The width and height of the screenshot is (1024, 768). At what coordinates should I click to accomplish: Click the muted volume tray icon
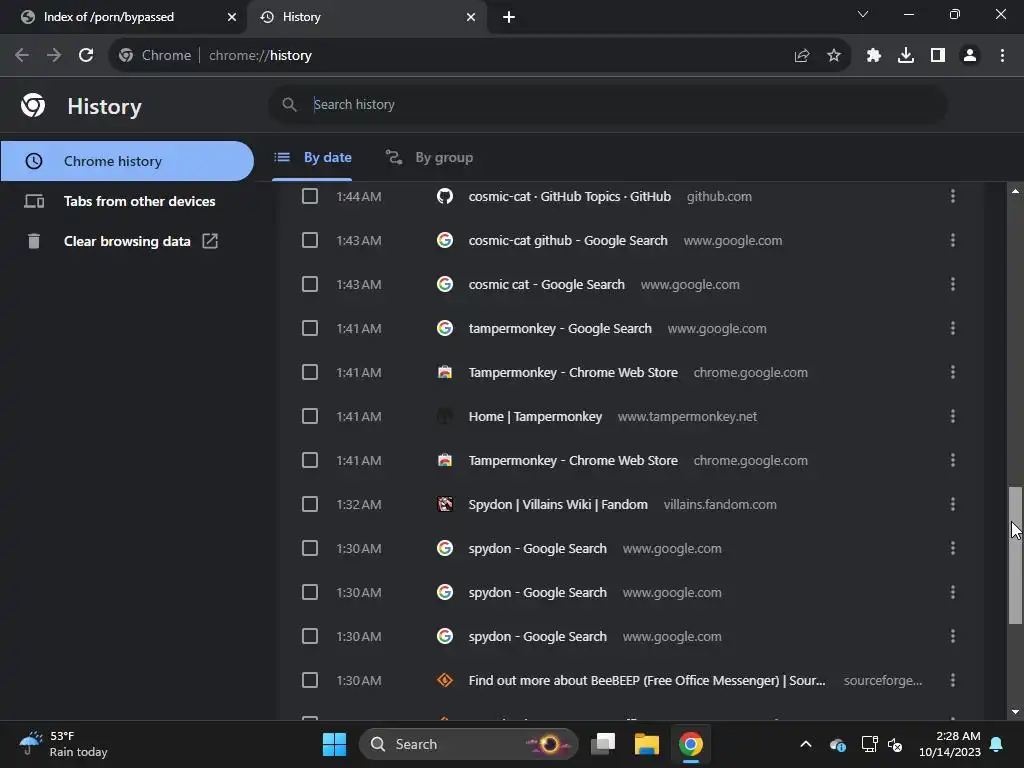895,744
